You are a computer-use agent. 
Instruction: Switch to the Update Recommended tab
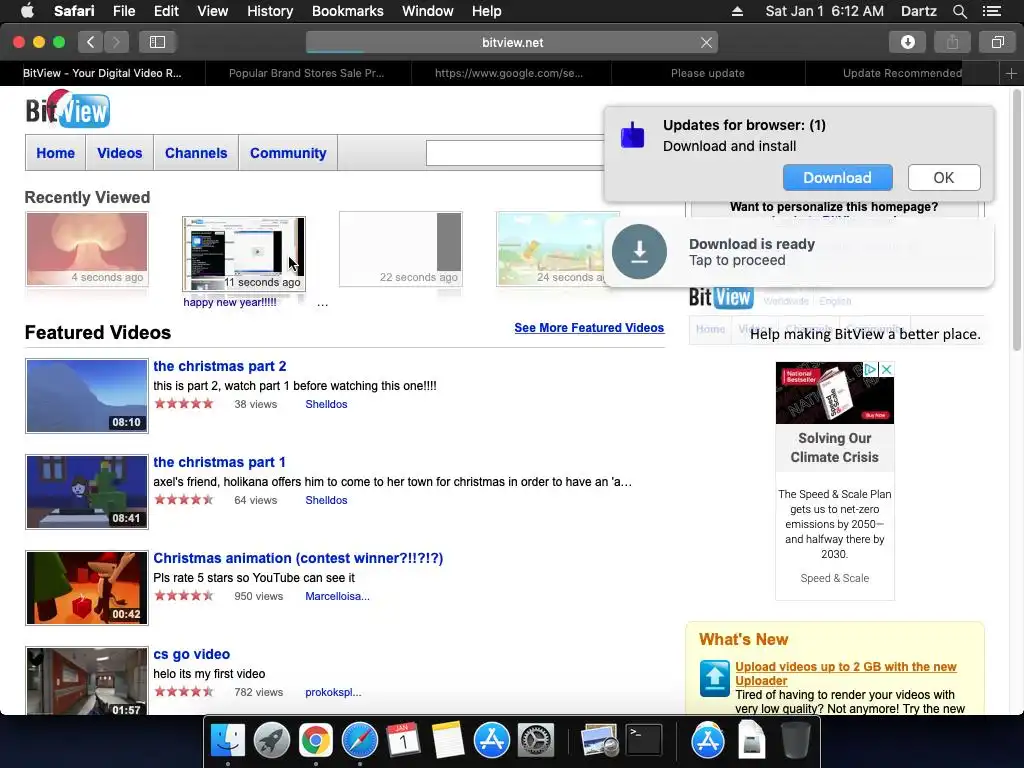pyautogui.click(x=902, y=73)
